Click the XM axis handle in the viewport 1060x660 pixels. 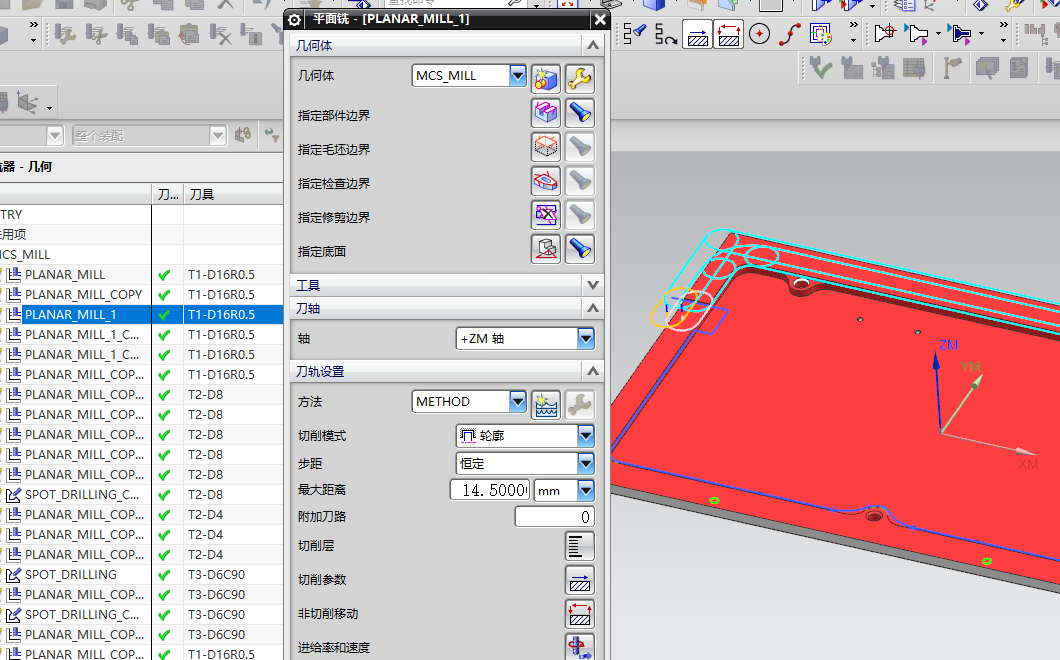1026,451
